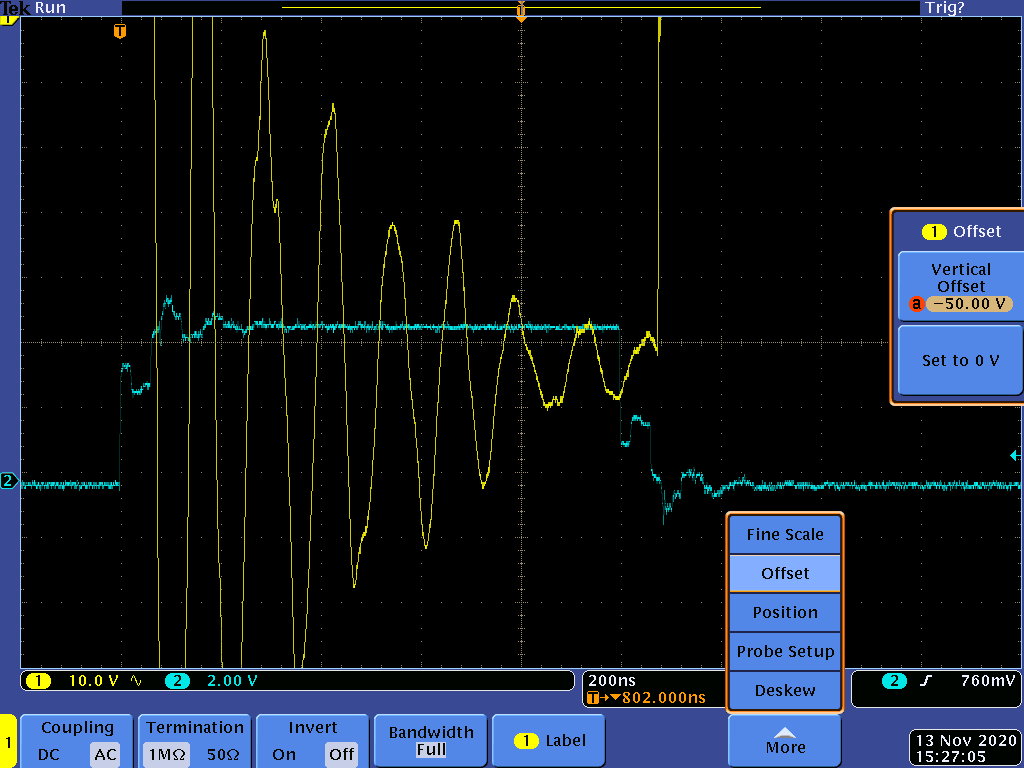Screen dimensions: 1024x768
Task: Select the orange trigger position marker at top center
Action: point(520,11)
